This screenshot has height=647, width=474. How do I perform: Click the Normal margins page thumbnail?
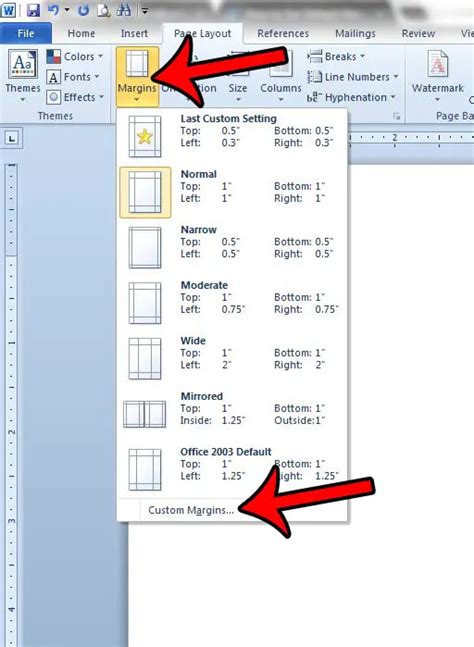[144, 192]
